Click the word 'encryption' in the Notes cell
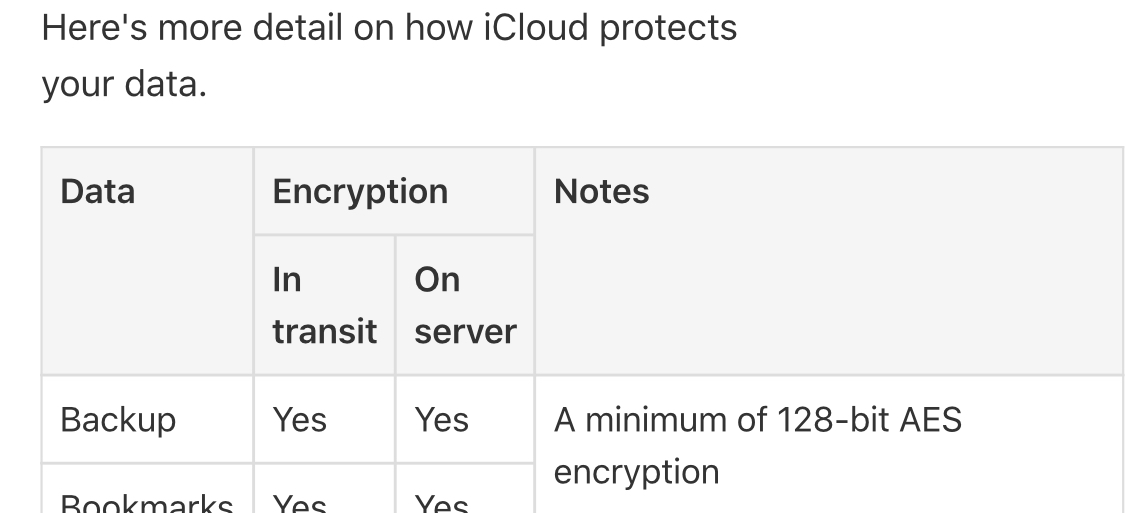This screenshot has height=513, width=1125. coord(636,472)
